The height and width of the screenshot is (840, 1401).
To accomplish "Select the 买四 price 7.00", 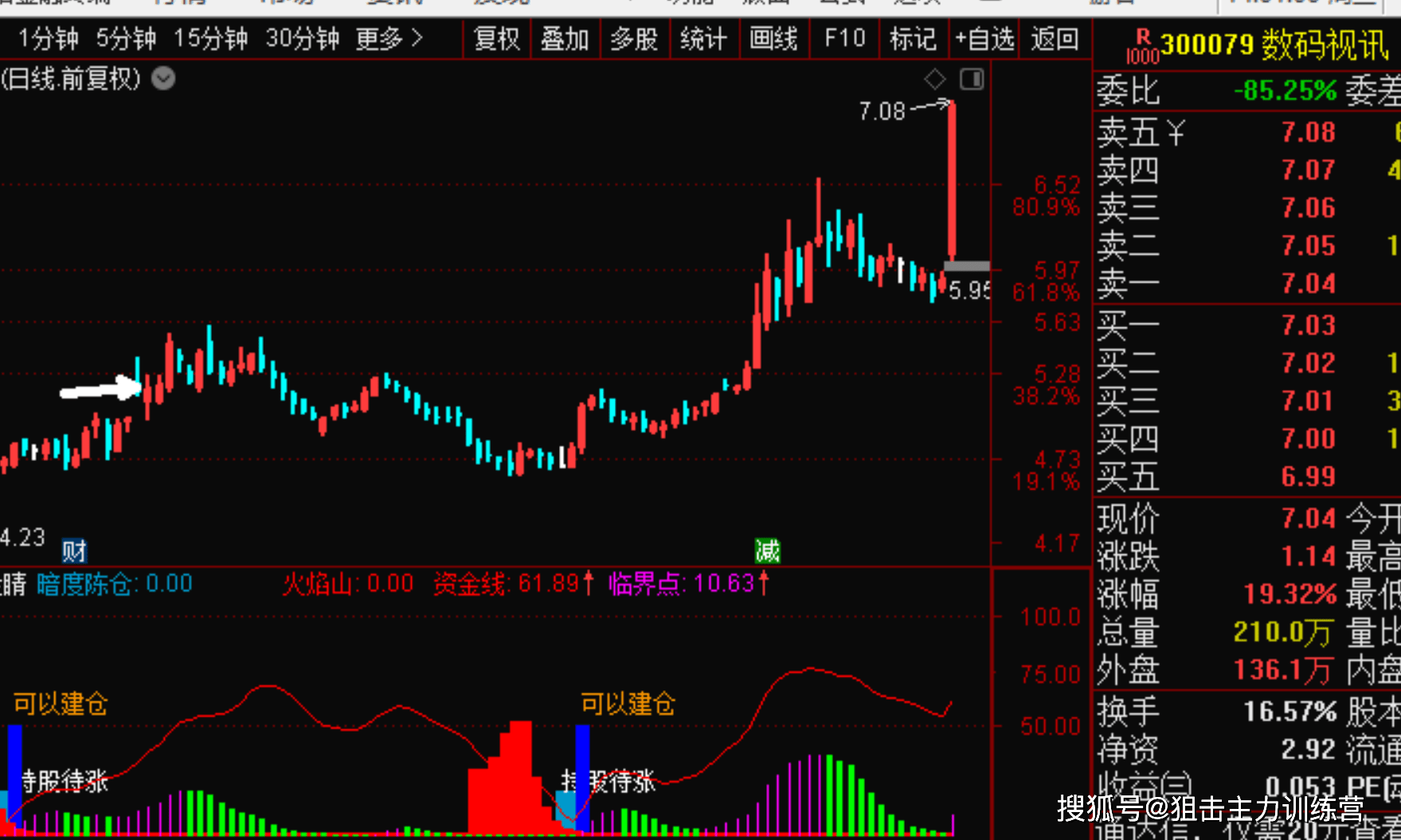I will (x=1308, y=439).
